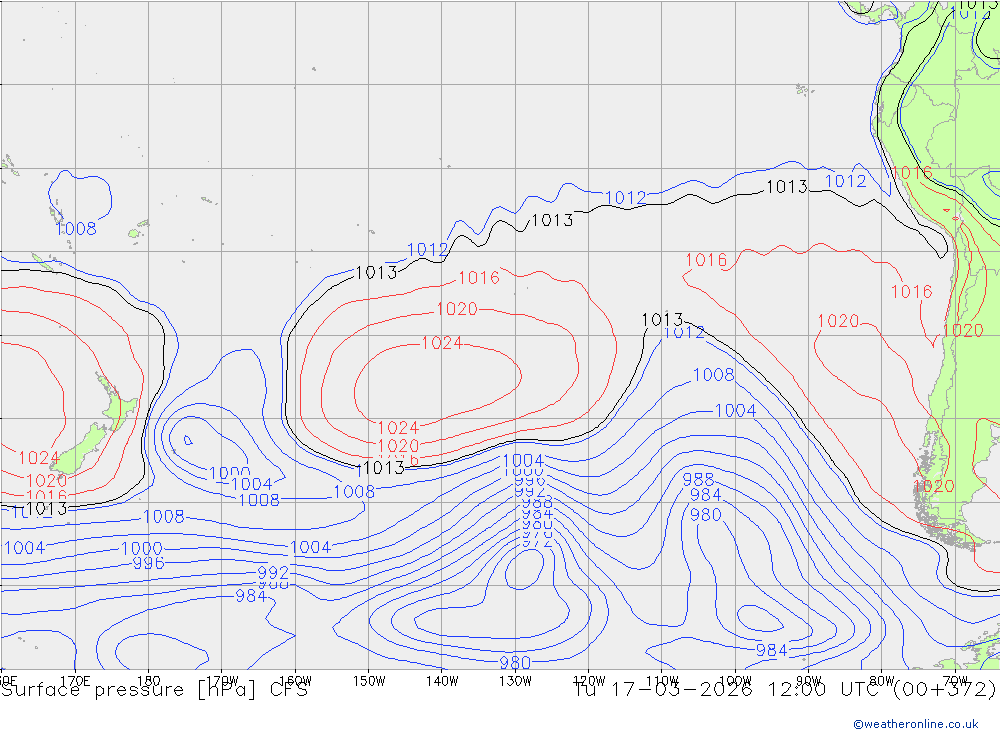This screenshot has width=1000, height=733.
Task: Click the 1008 label below the closed contour near 170E
Action: pyautogui.click(x=76, y=228)
